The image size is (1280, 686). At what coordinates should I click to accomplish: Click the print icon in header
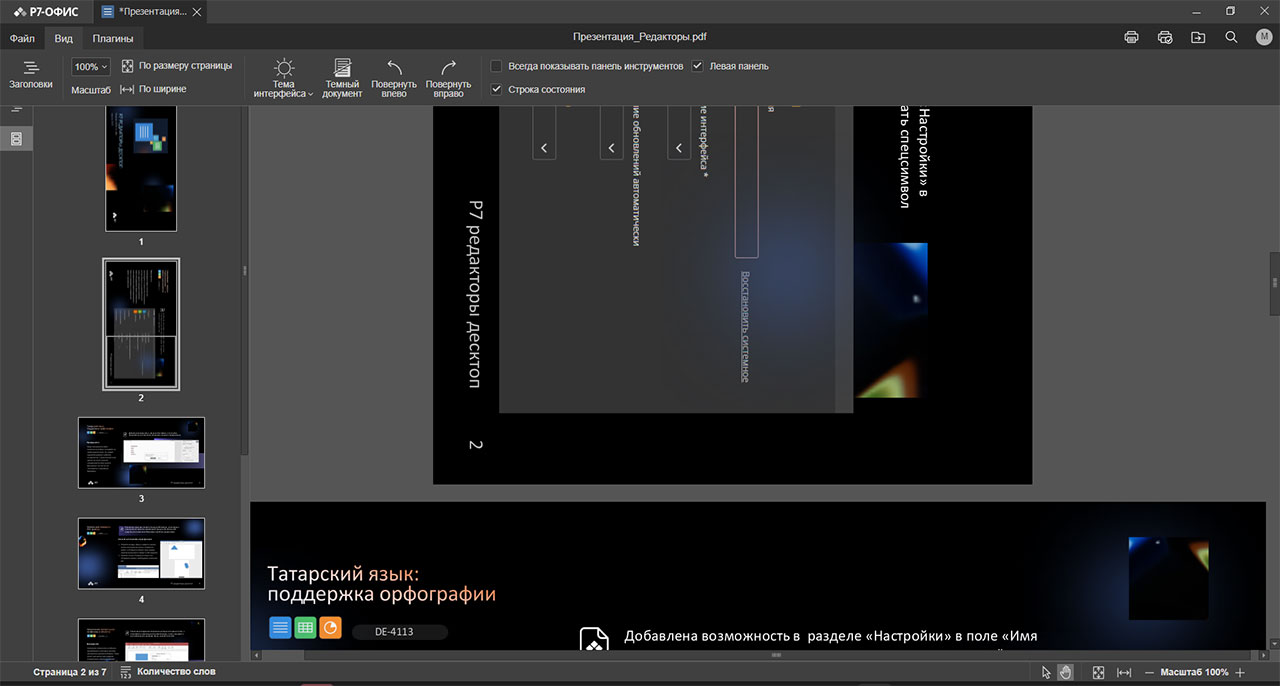coord(1131,37)
